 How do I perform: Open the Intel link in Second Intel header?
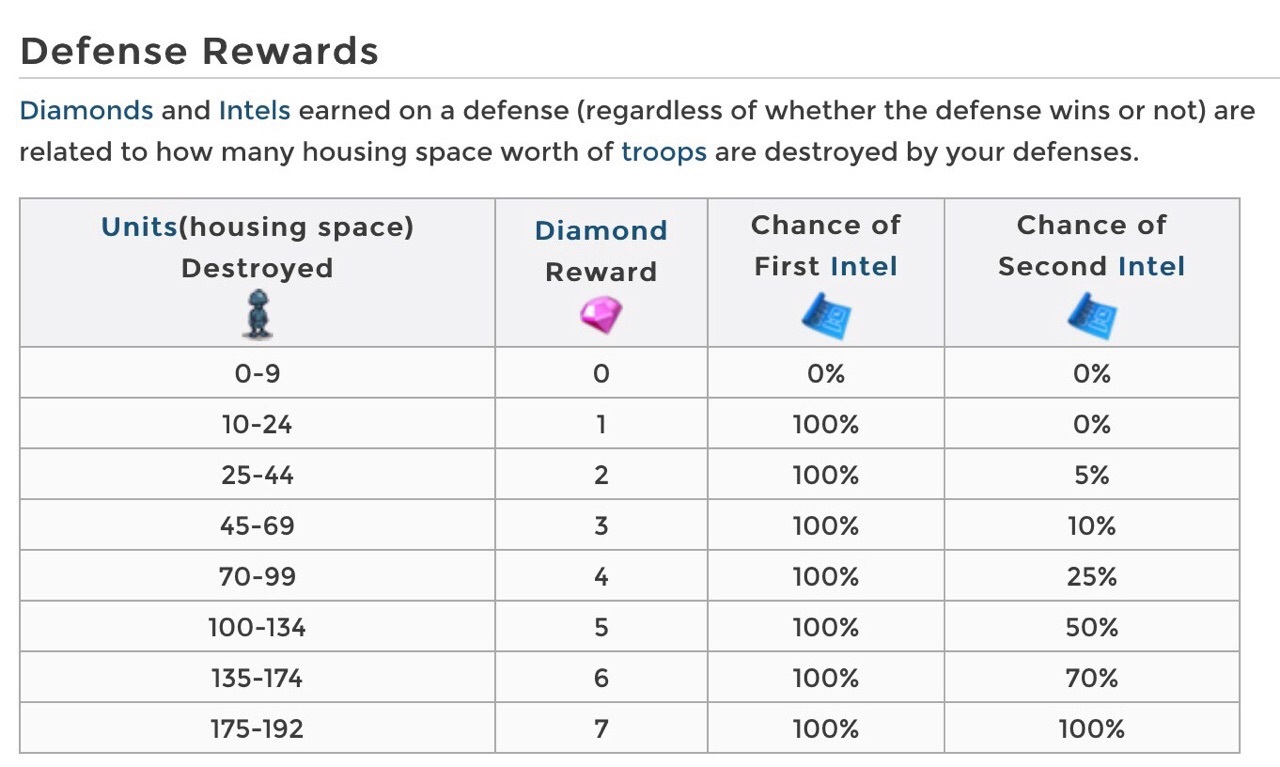[x=1151, y=267]
